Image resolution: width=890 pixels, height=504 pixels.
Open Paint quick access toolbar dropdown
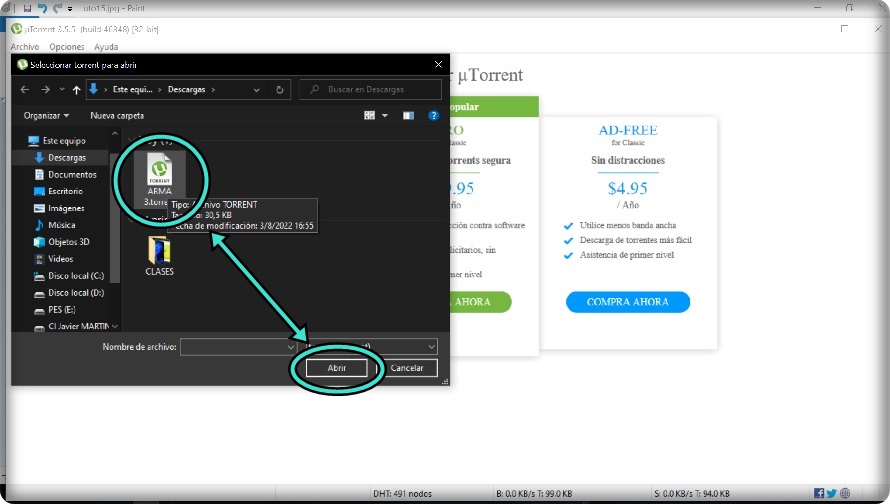tap(70, 9)
